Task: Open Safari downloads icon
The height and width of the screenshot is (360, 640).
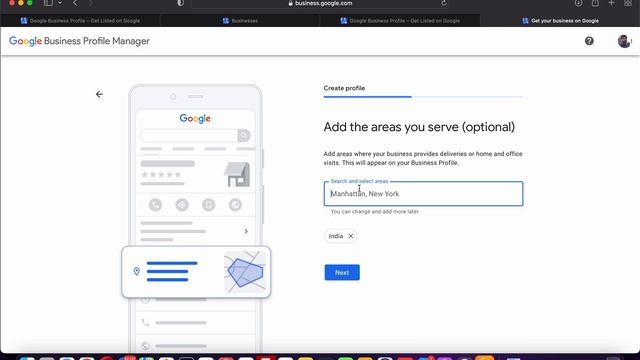Action: click(x=578, y=3)
